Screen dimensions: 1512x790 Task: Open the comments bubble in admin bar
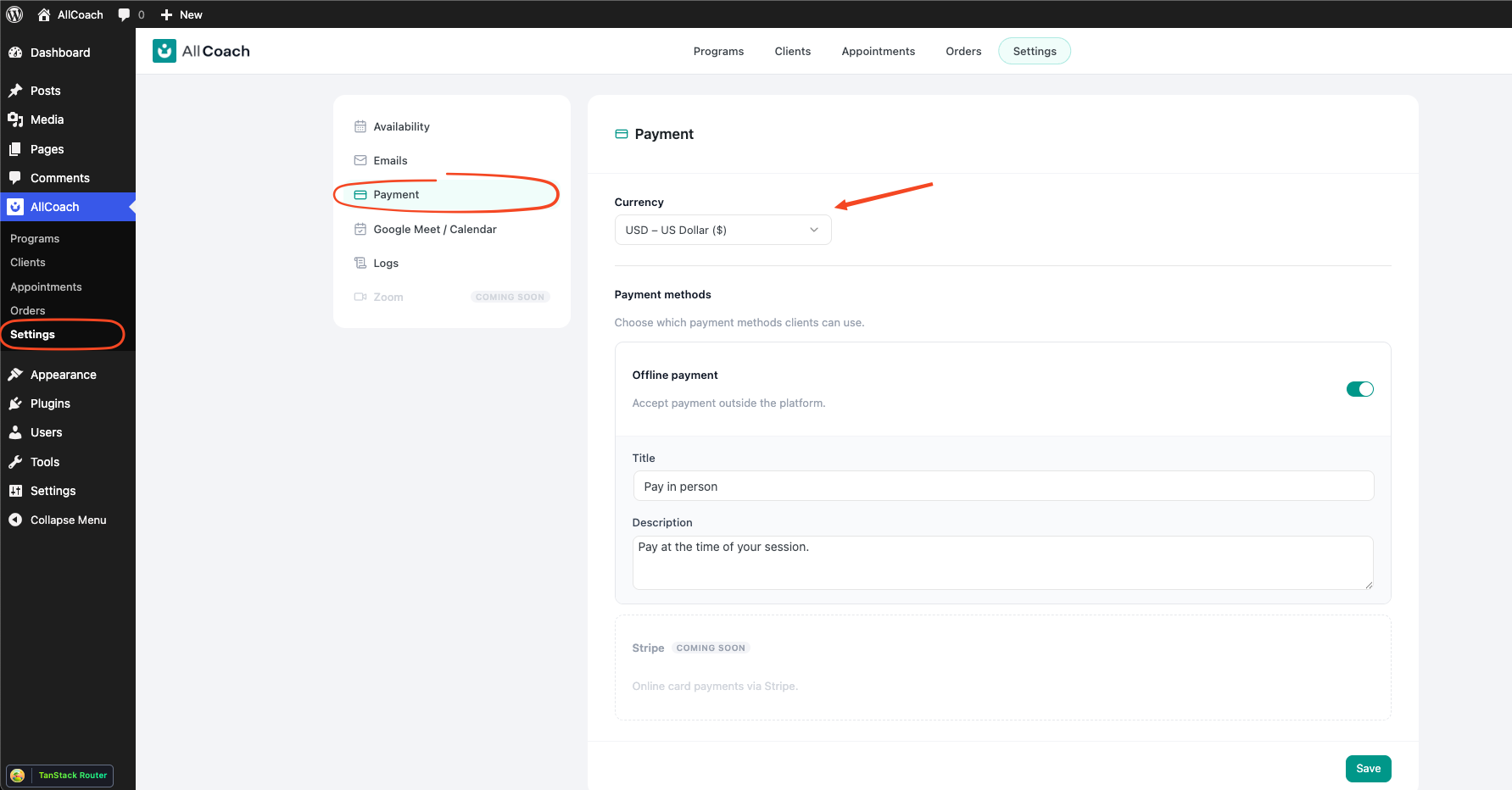tap(125, 14)
